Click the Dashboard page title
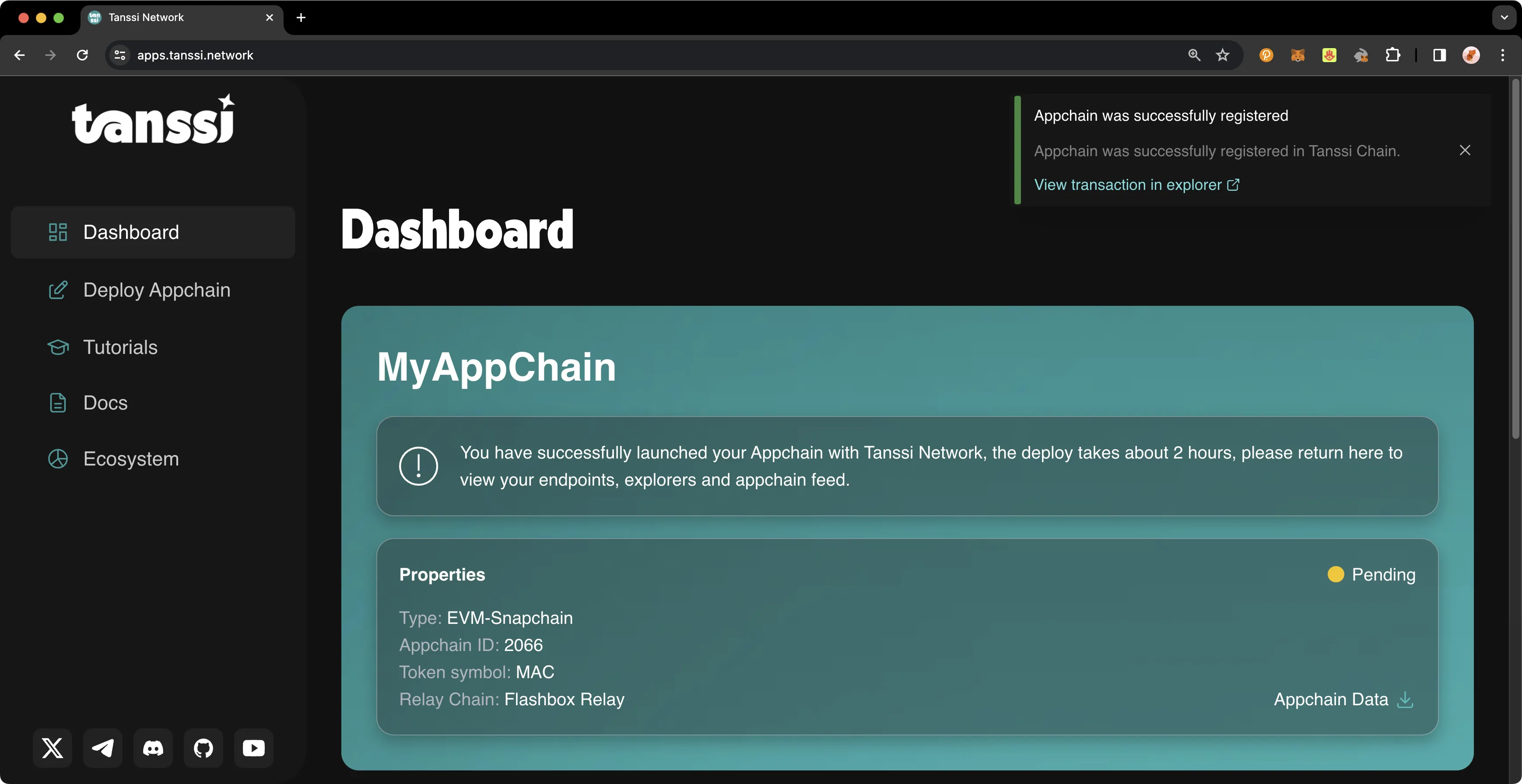 point(457,230)
